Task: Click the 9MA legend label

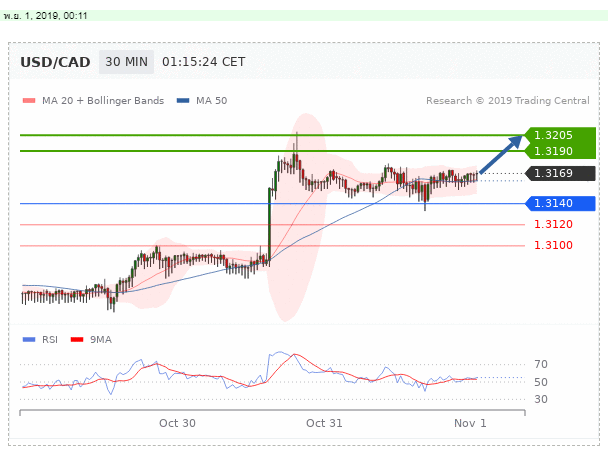Action: pos(101,340)
